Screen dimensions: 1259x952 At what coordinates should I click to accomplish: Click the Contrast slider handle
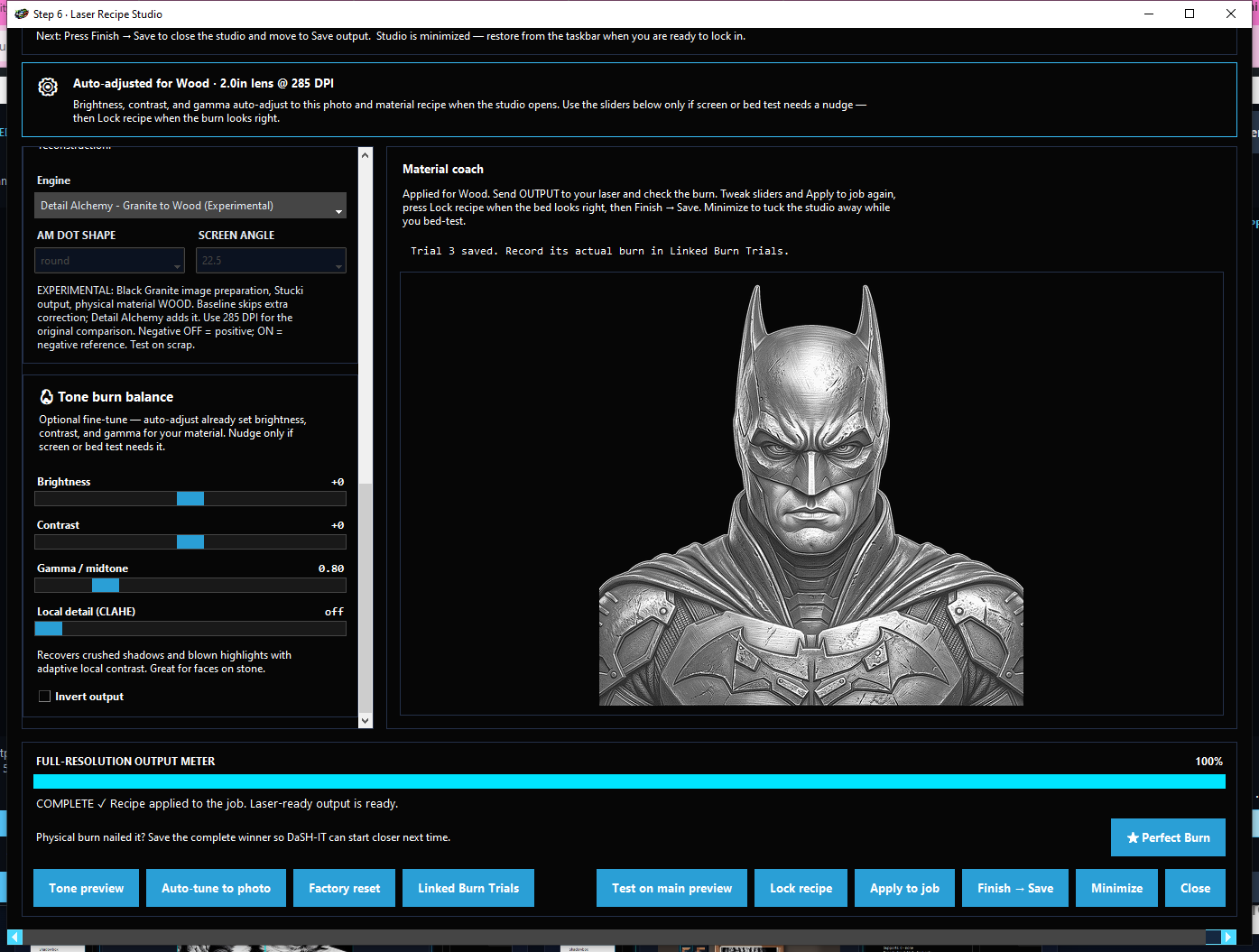point(190,542)
